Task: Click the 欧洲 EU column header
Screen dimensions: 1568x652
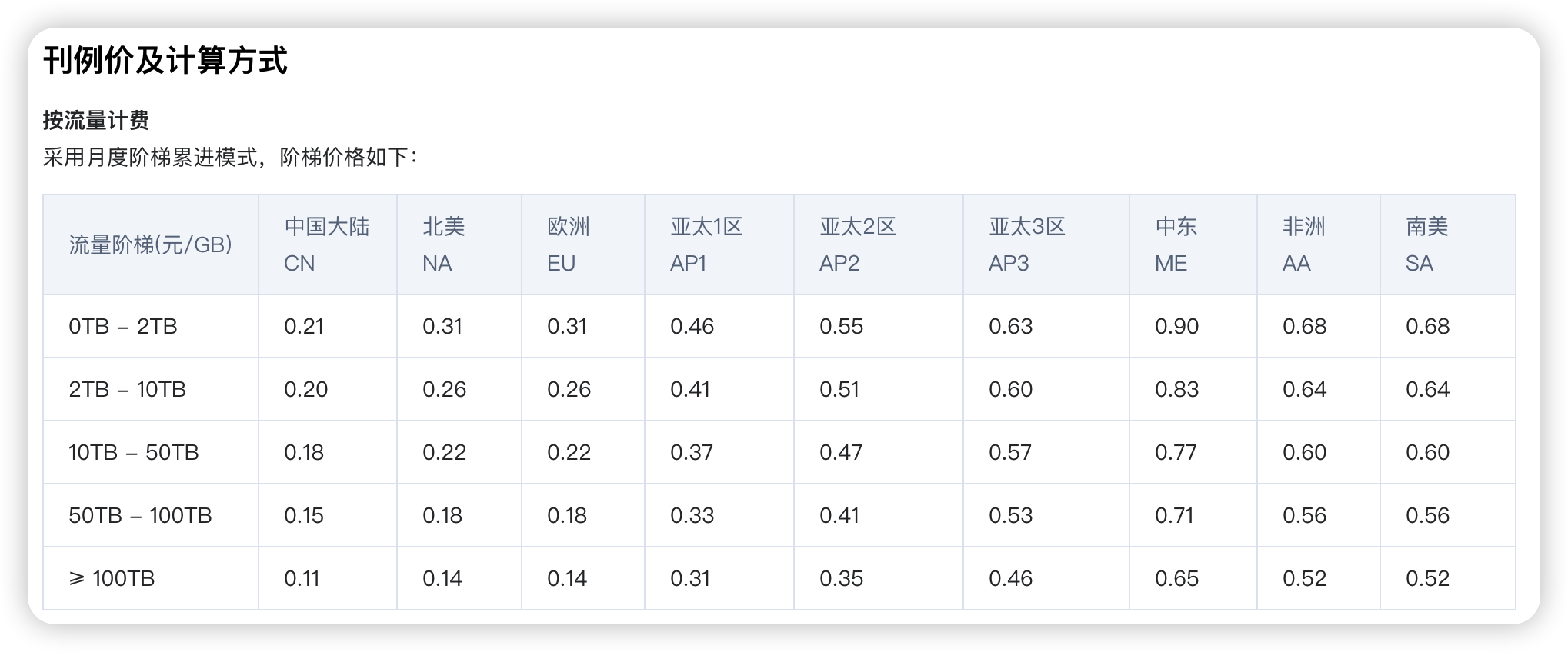Action: tap(569, 244)
